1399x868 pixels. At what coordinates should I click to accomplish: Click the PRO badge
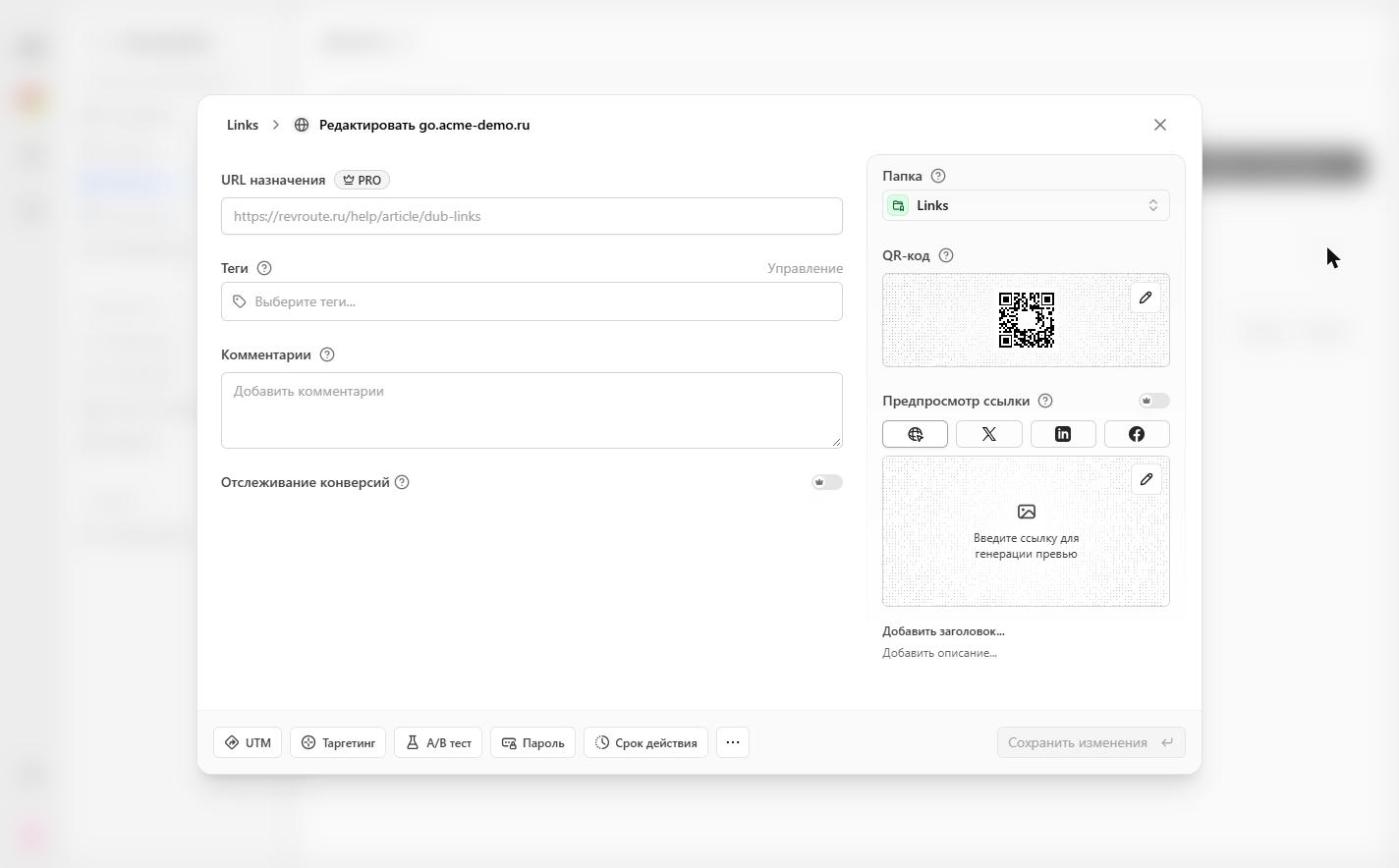tap(362, 180)
